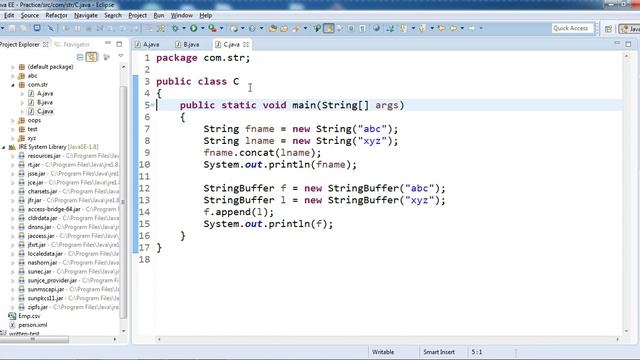This screenshot has width=640, height=360.
Task: Select zipfs.jar in the tree
Action: coord(38,307)
